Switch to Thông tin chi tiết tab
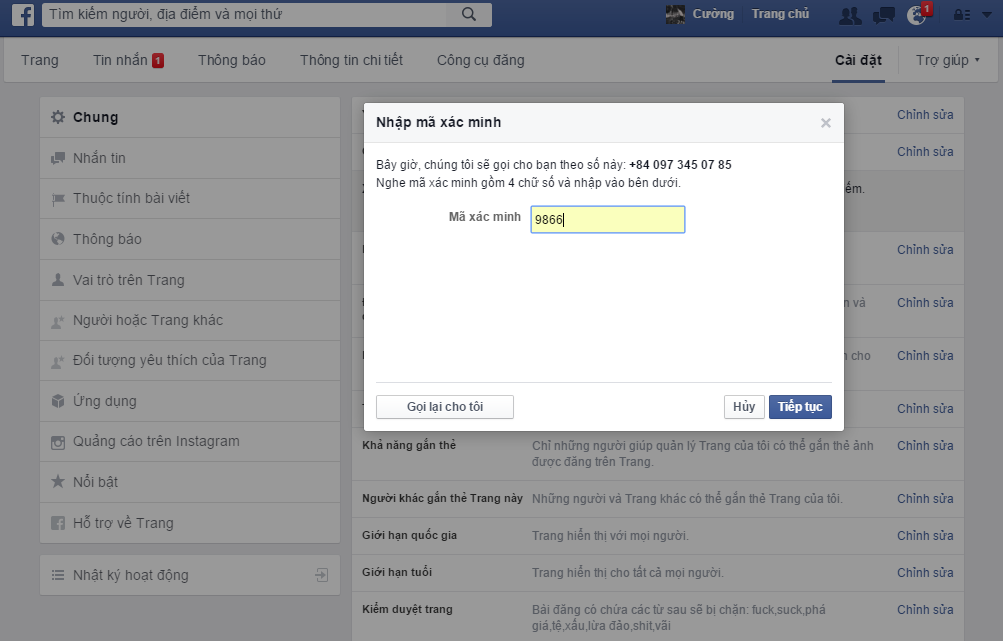 (351, 60)
